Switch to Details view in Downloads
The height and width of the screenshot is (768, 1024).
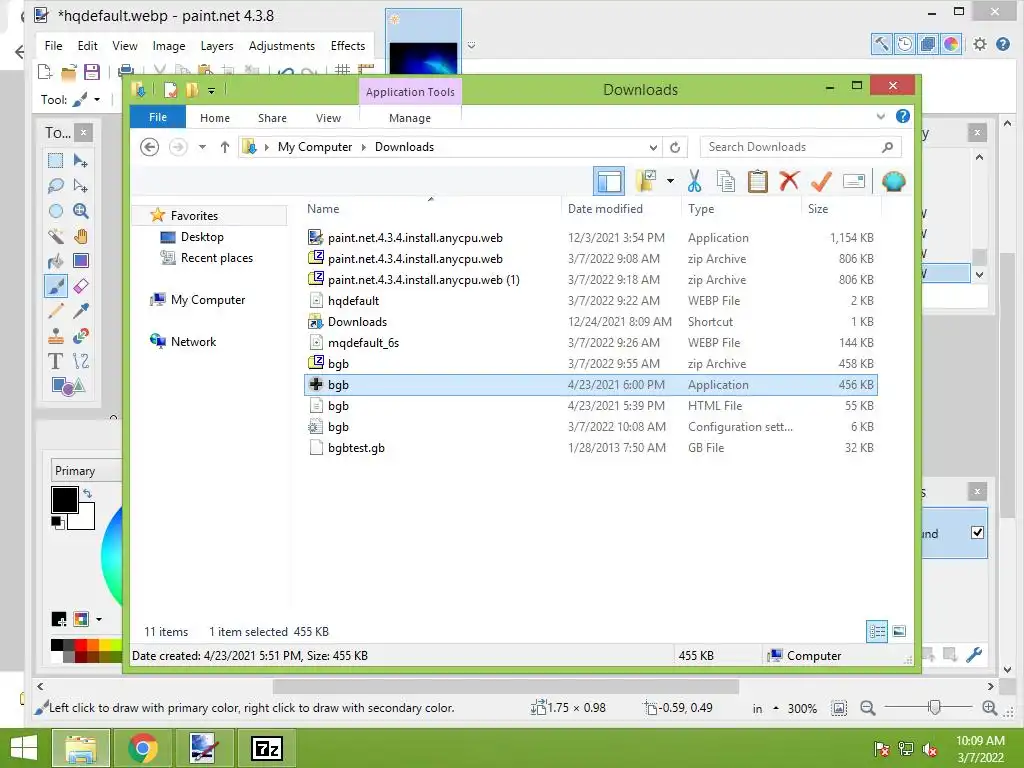click(876, 632)
